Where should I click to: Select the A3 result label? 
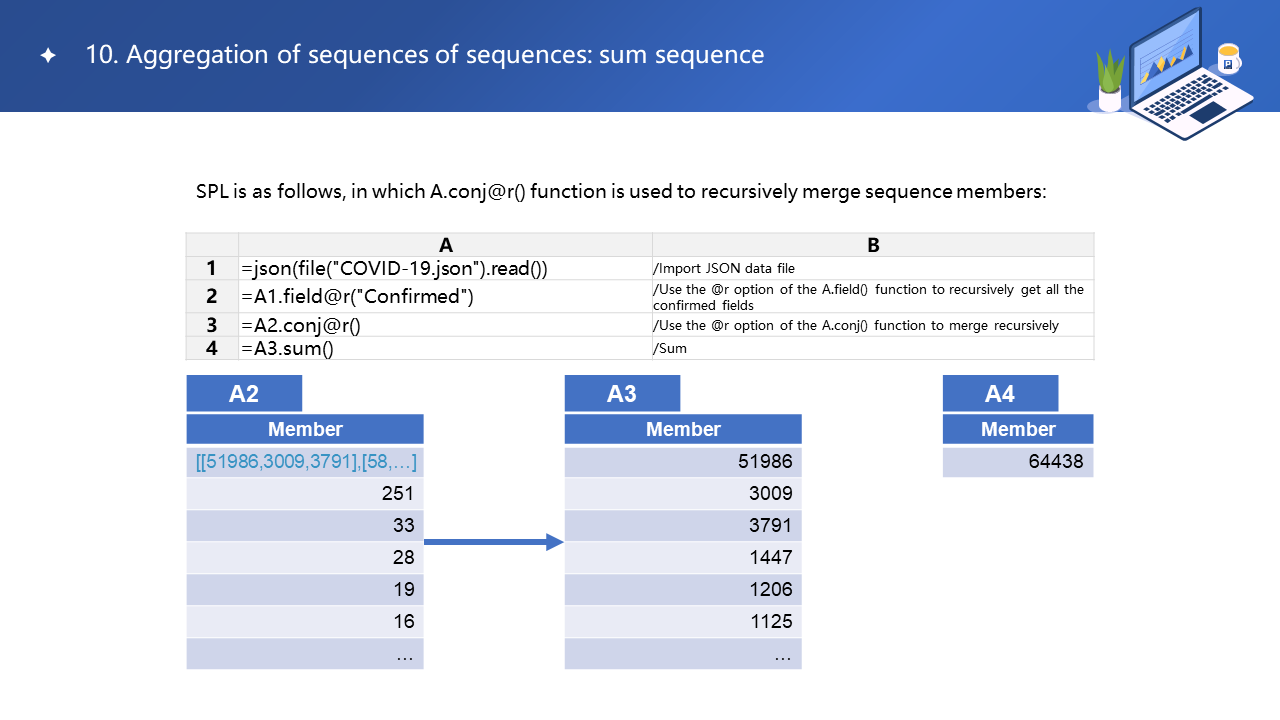622,394
